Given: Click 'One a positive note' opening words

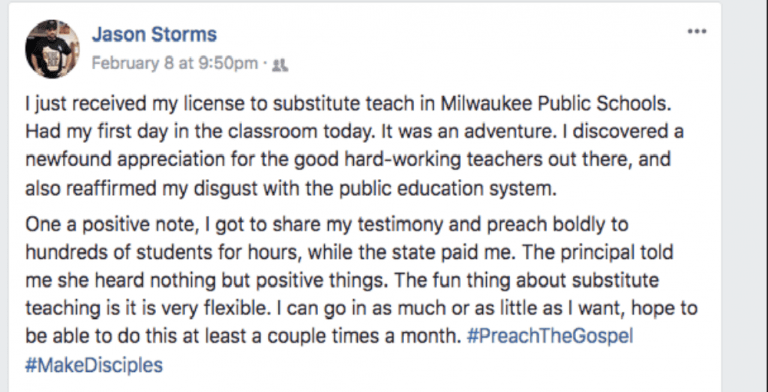Looking at the screenshot, I should click(110, 224).
